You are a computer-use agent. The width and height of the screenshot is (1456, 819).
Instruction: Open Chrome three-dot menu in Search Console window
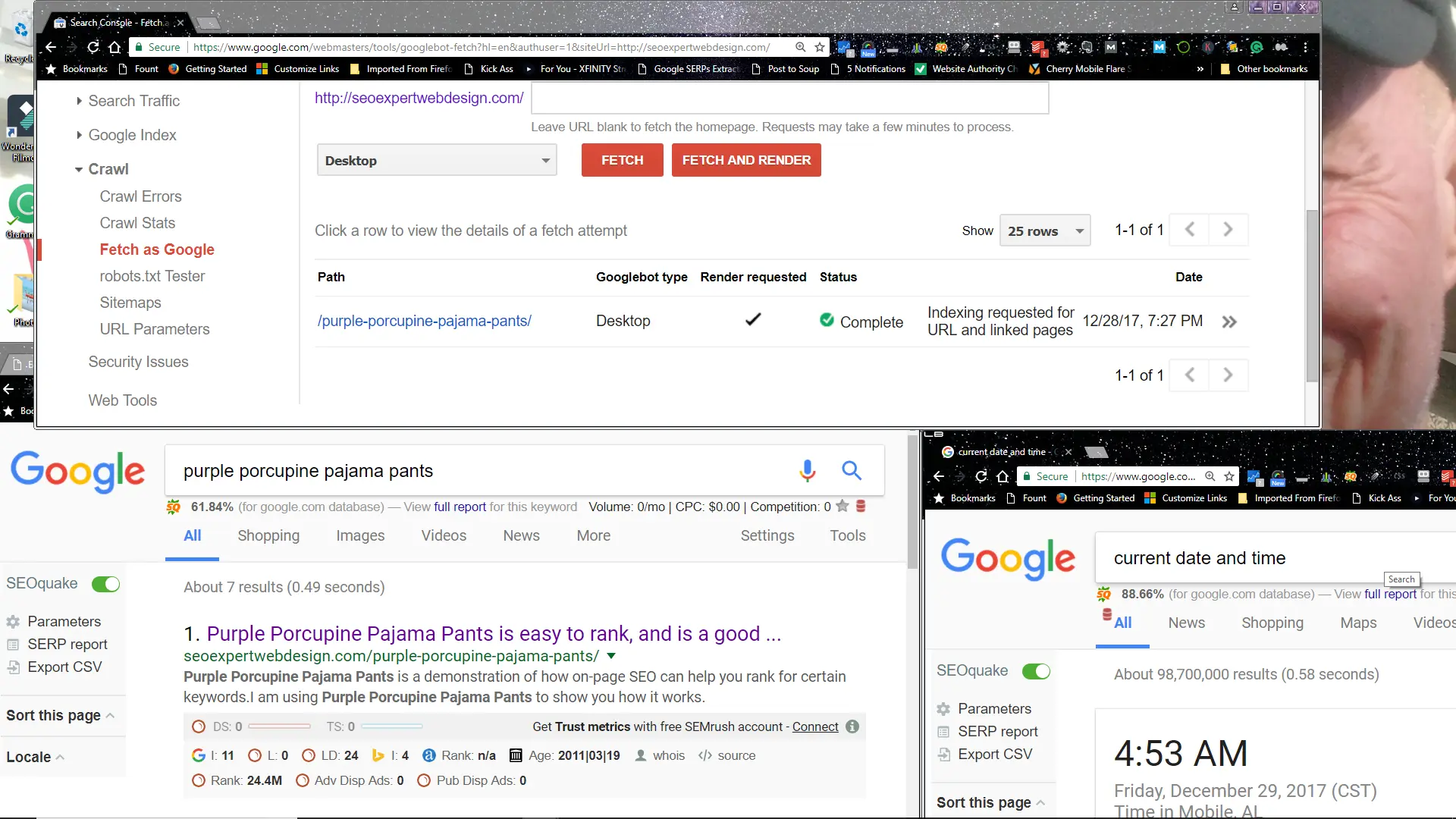coord(1305,47)
